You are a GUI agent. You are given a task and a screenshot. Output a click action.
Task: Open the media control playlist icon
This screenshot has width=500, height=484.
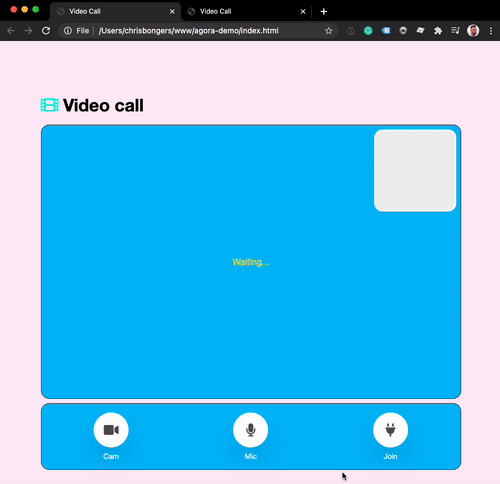click(455, 31)
